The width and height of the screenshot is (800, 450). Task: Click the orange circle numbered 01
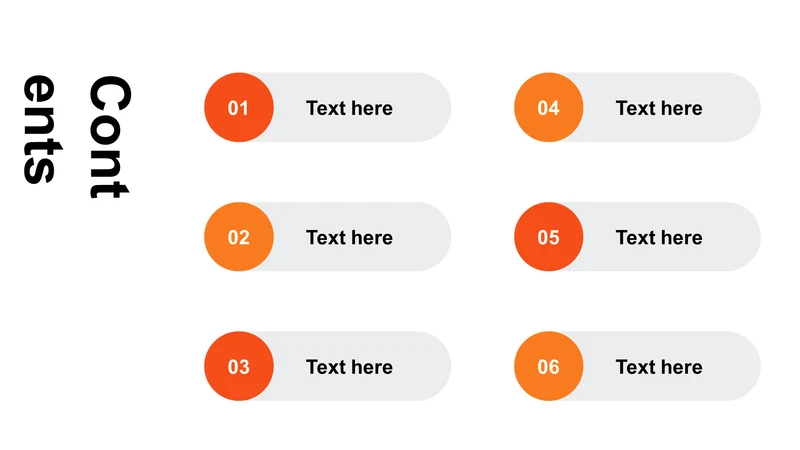click(x=238, y=108)
